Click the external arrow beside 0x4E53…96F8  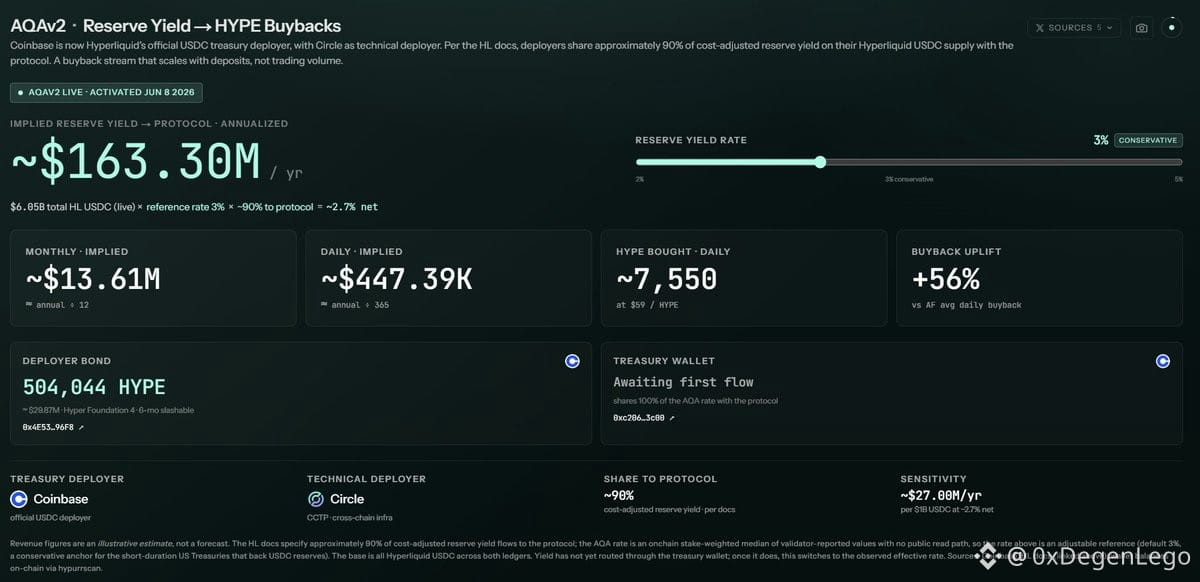(82, 427)
